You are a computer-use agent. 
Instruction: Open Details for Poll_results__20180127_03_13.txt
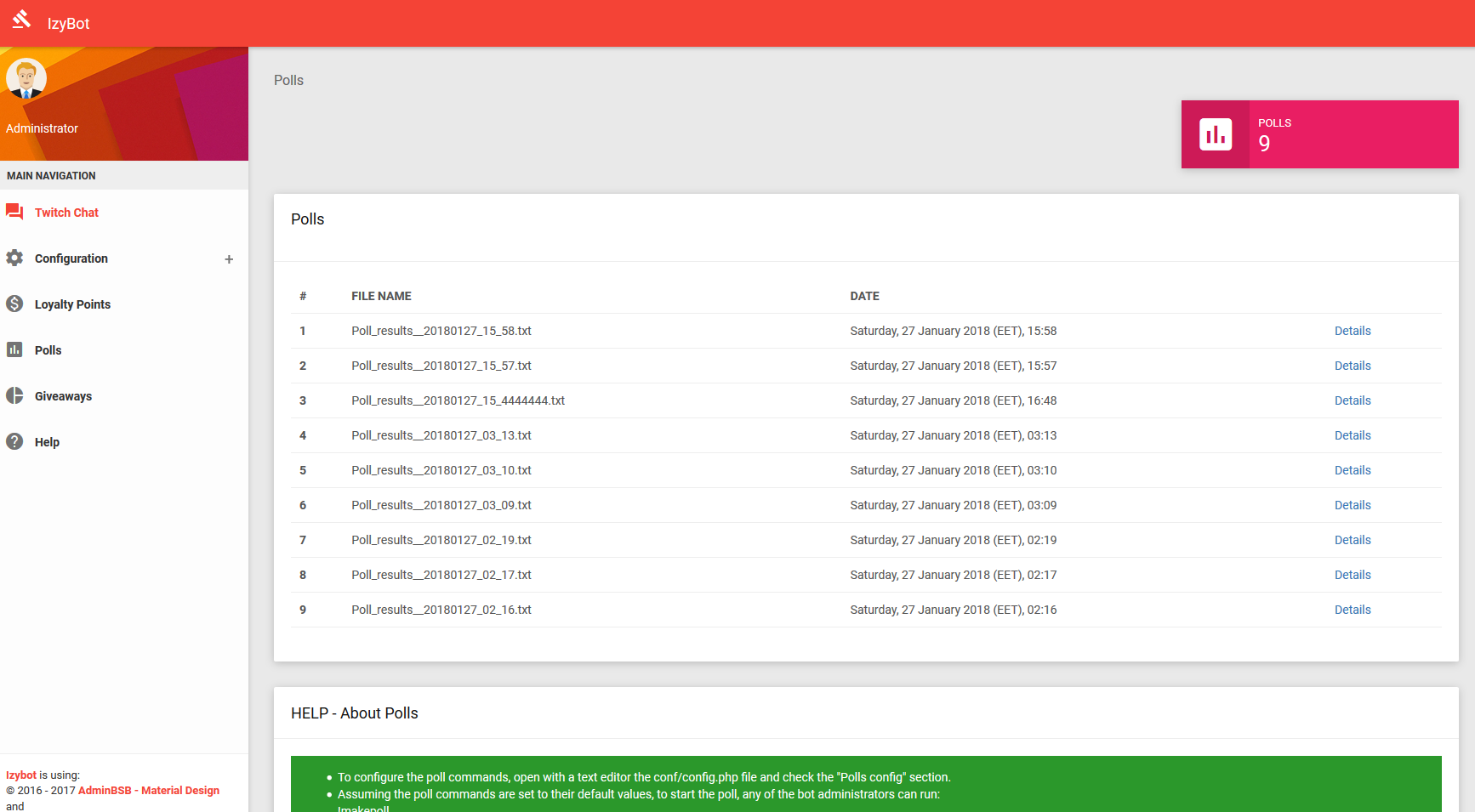[x=1353, y=435]
